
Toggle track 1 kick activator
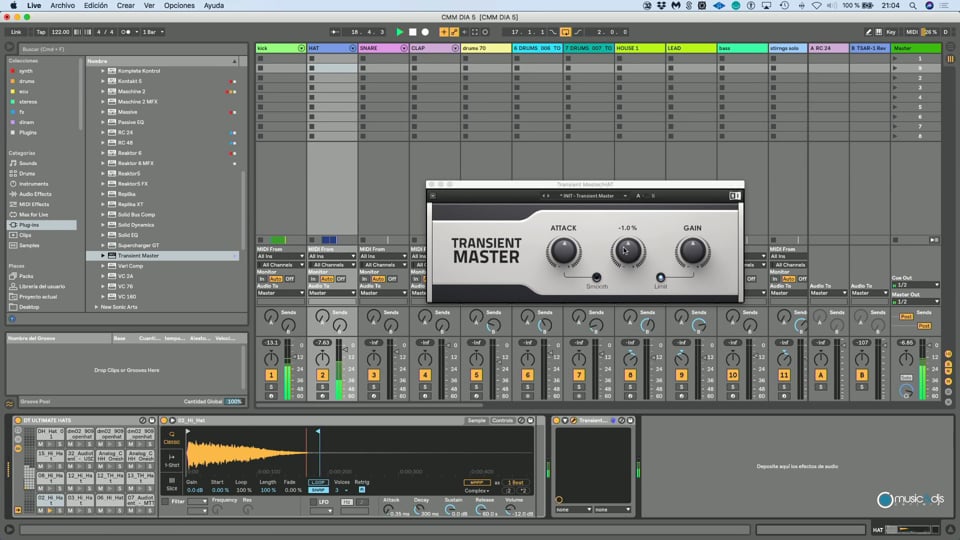point(271,375)
